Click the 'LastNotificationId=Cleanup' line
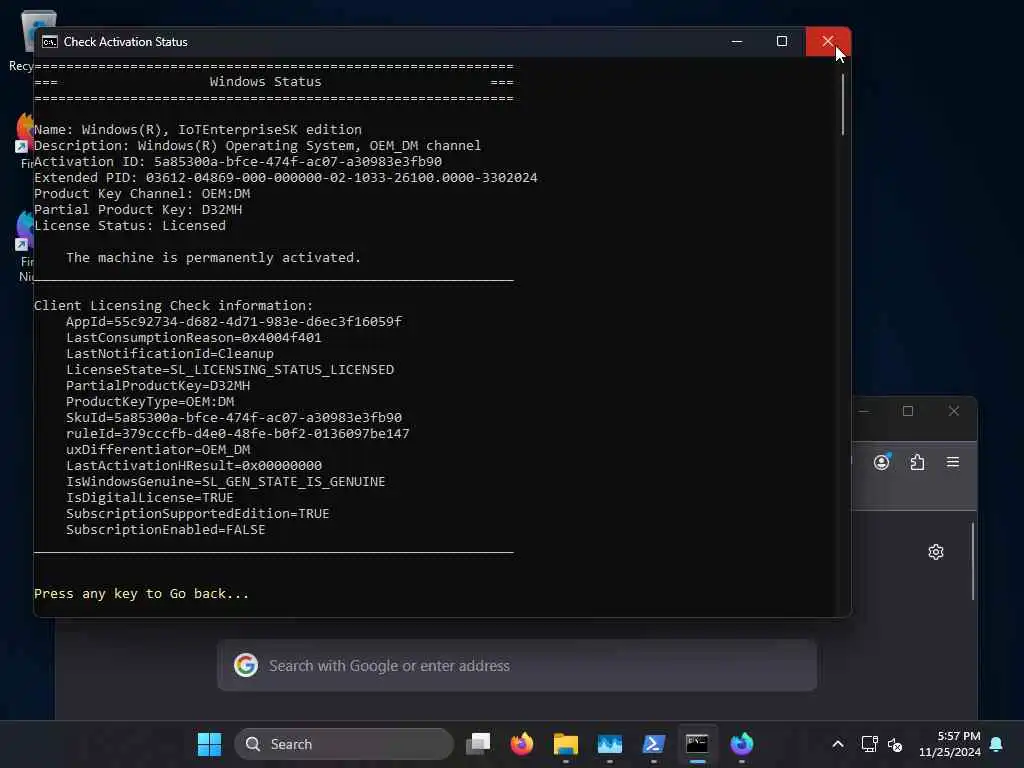Image resolution: width=1024 pixels, height=768 pixels. click(x=170, y=353)
